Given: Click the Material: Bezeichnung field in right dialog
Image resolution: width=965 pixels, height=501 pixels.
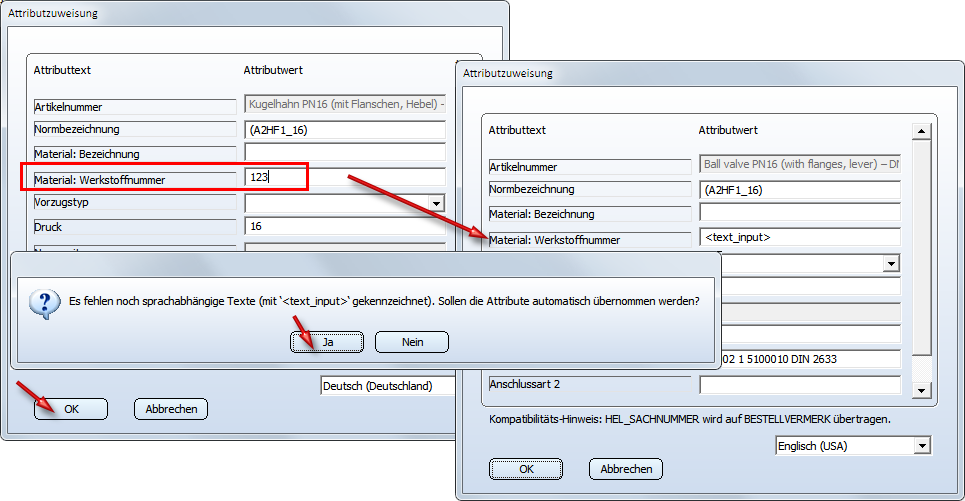Looking at the screenshot, I should [x=799, y=213].
